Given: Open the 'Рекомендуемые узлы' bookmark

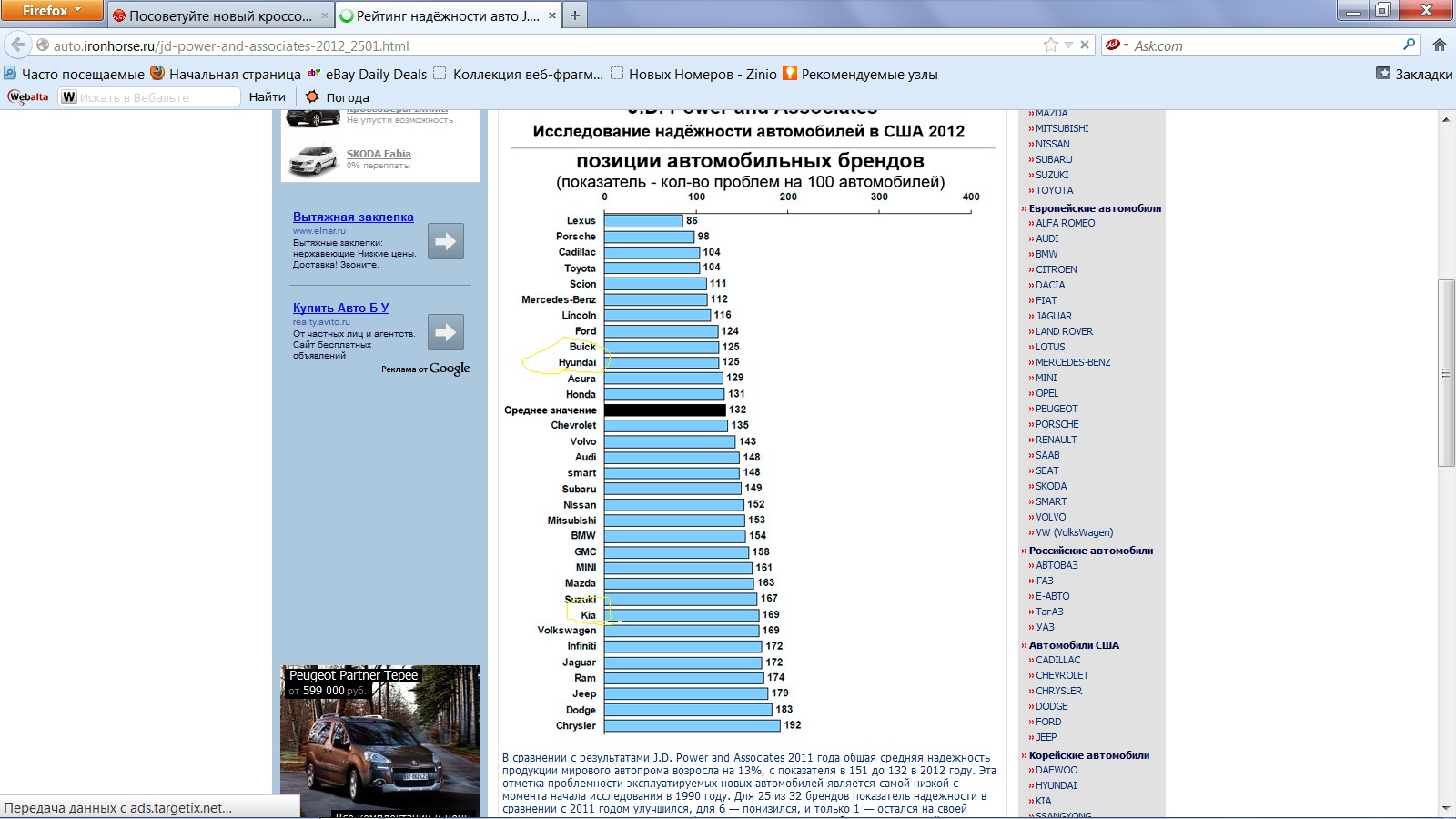Looking at the screenshot, I should coord(860,74).
